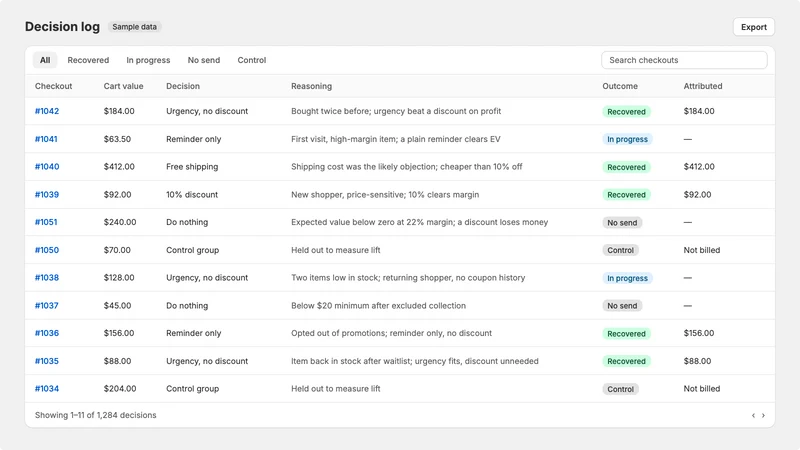Image resolution: width=800 pixels, height=450 pixels.
Task: Click Recovered badge in row #1040
Action: tap(627, 167)
